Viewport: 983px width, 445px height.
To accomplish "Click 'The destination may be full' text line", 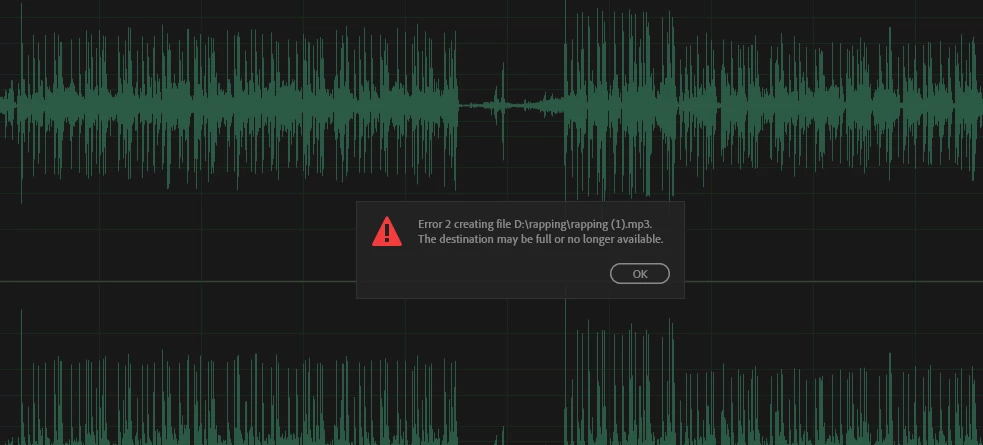I will pos(540,239).
